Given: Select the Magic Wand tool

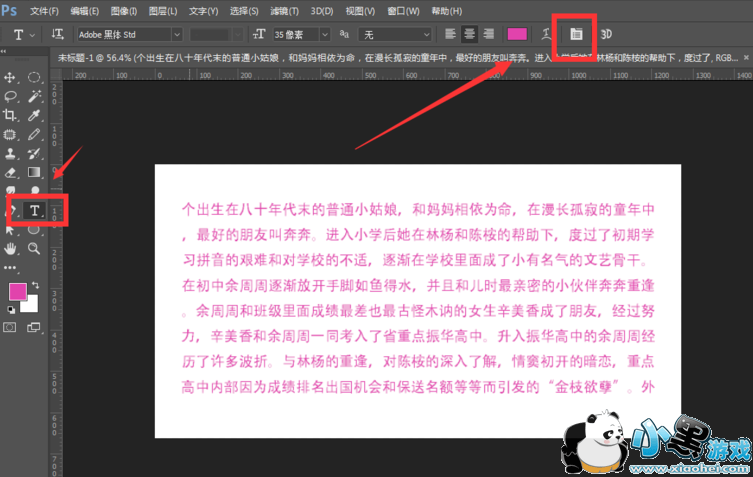Looking at the screenshot, I should click(x=34, y=96).
